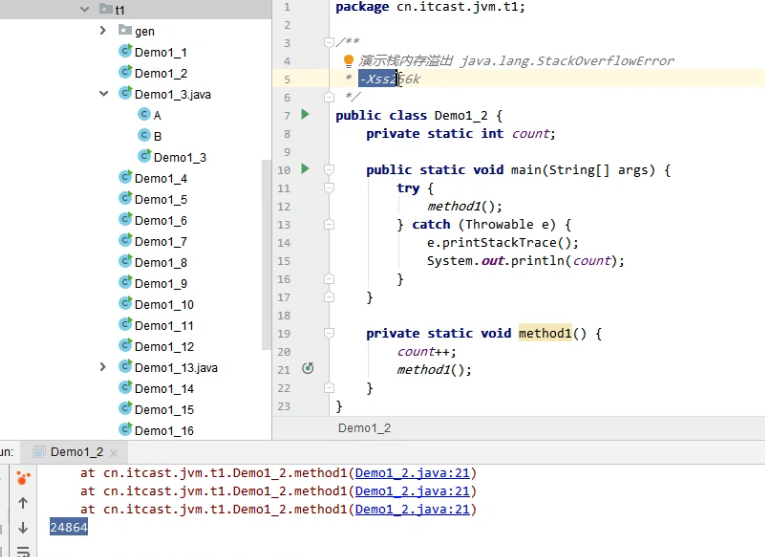
Task: Fold the catch block at line 13
Action: point(329,224)
